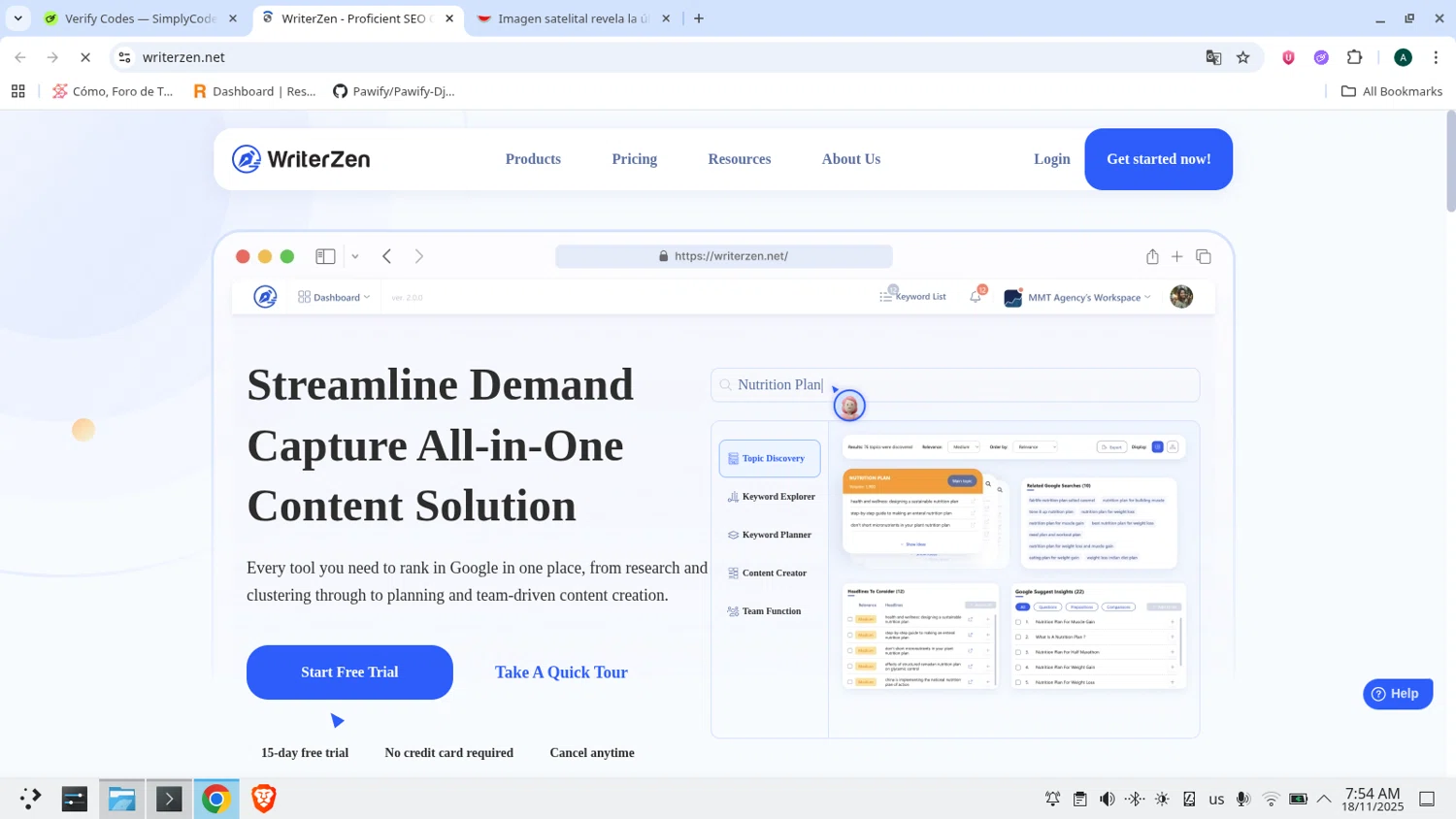Open the terminal from the taskbar
This screenshot has width=1456, height=819.
coord(169,799)
